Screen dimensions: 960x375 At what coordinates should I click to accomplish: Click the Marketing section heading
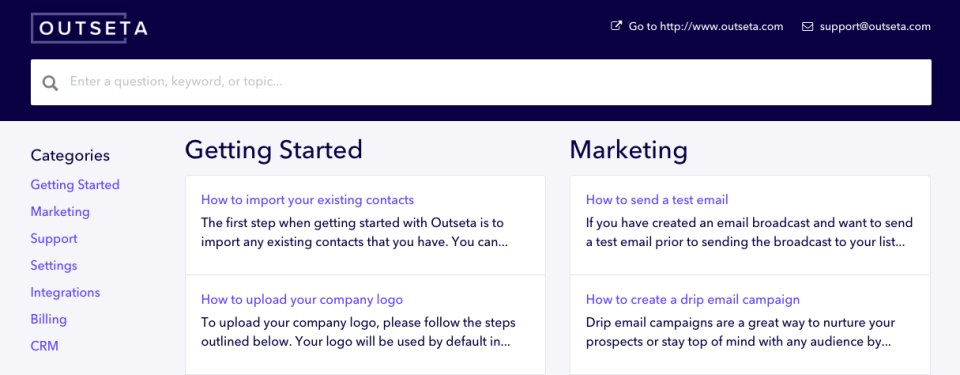(629, 151)
